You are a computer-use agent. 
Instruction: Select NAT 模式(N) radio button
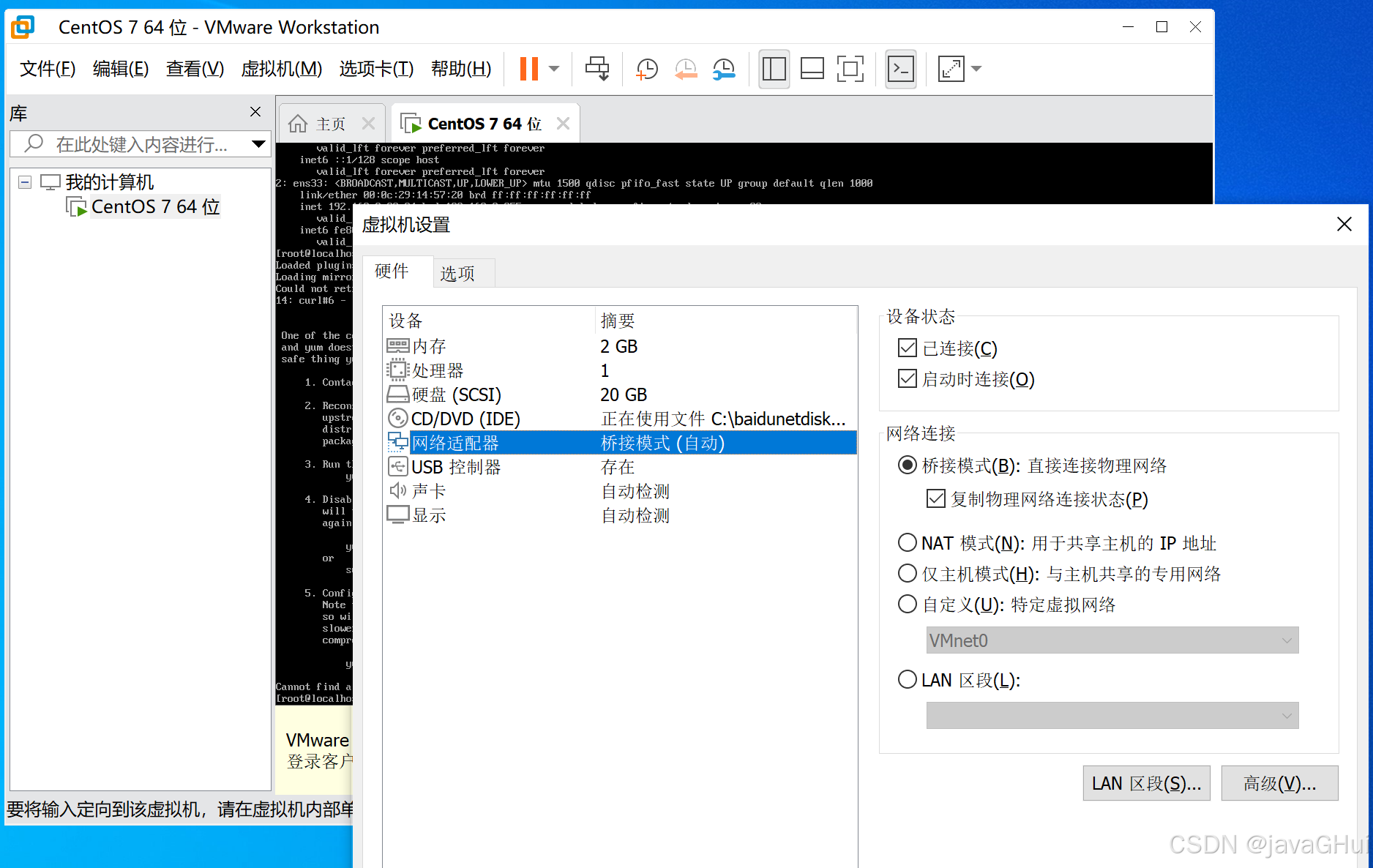coord(908,542)
